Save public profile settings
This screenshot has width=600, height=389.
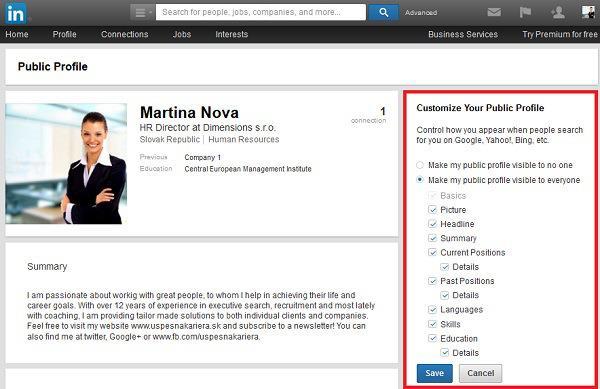click(434, 373)
